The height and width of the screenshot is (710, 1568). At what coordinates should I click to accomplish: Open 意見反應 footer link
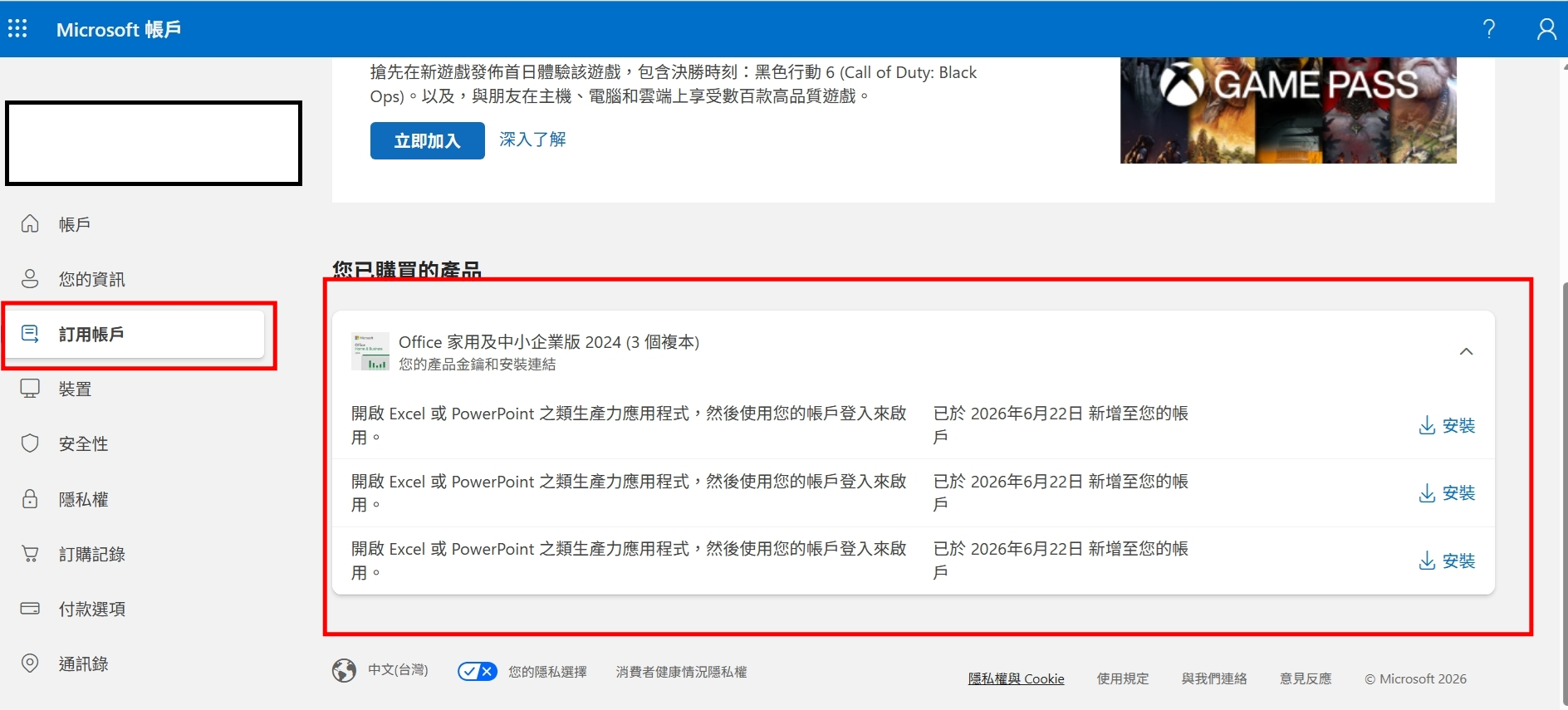click(x=1306, y=678)
